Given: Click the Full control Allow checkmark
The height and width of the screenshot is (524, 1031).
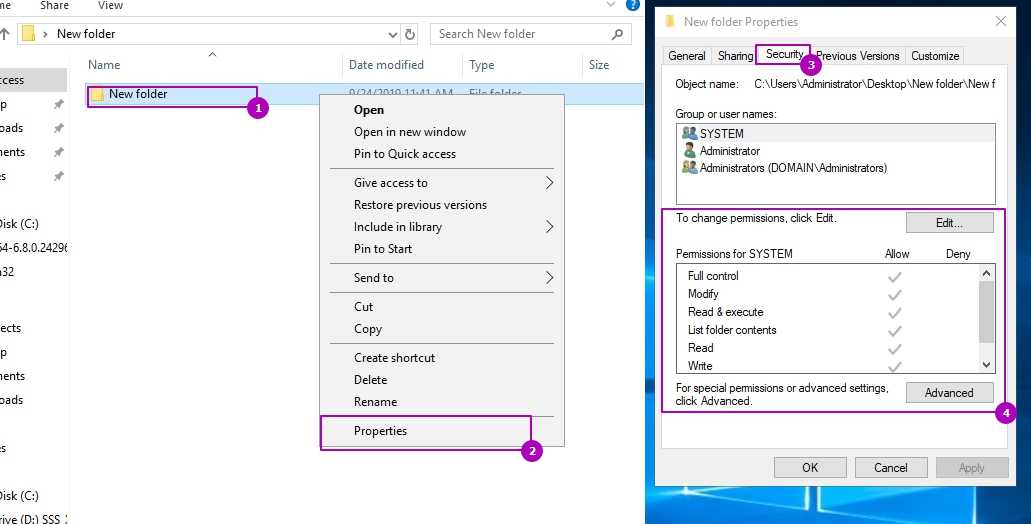Looking at the screenshot, I should (895, 276).
